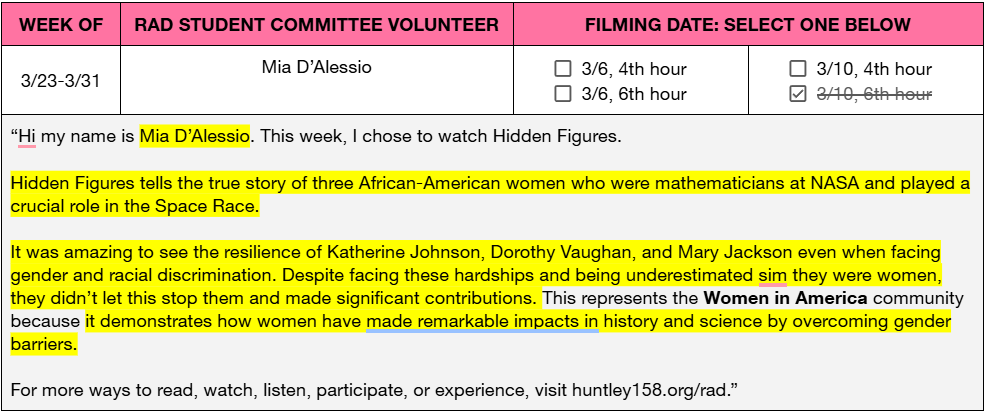Viewport: 985px width, 412px height.
Task: Tick the 3/10, 4th hour checkbox
Action: (x=798, y=70)
